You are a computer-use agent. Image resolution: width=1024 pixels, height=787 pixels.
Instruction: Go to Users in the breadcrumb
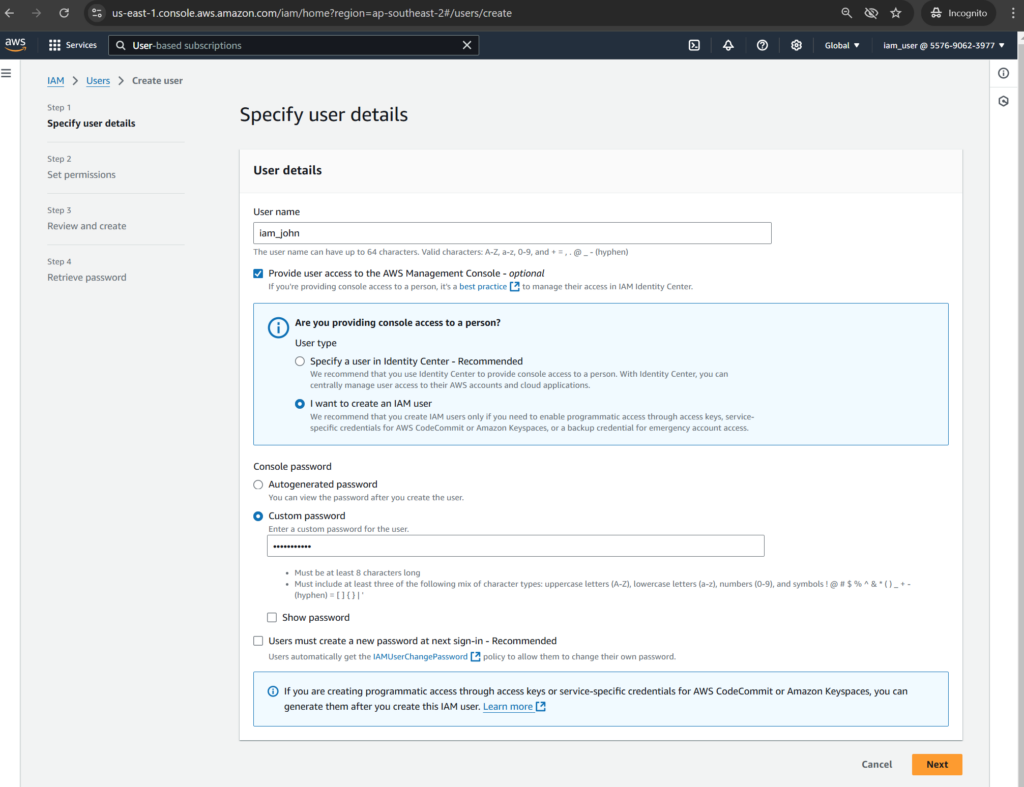point(98,80)
